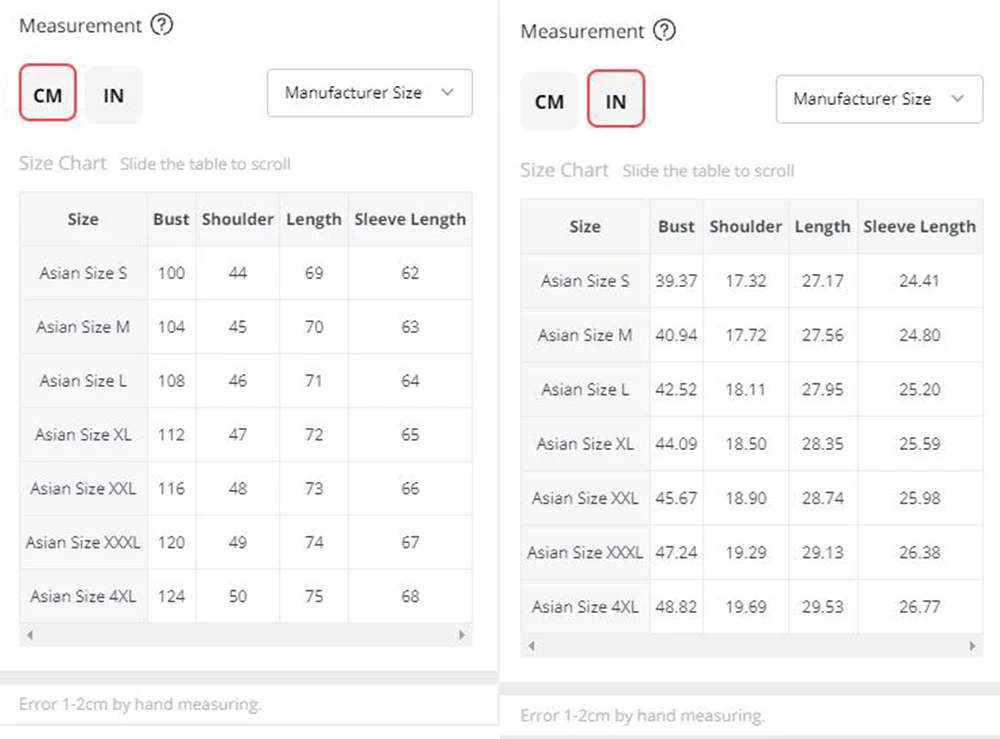
Task: Select IN unit in right panel
Action: 616,101
